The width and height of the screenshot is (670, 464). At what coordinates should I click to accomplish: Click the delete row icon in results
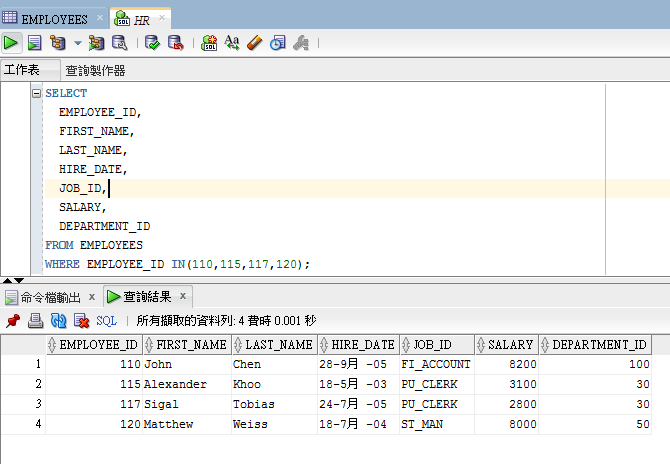(x=81, y=320)
